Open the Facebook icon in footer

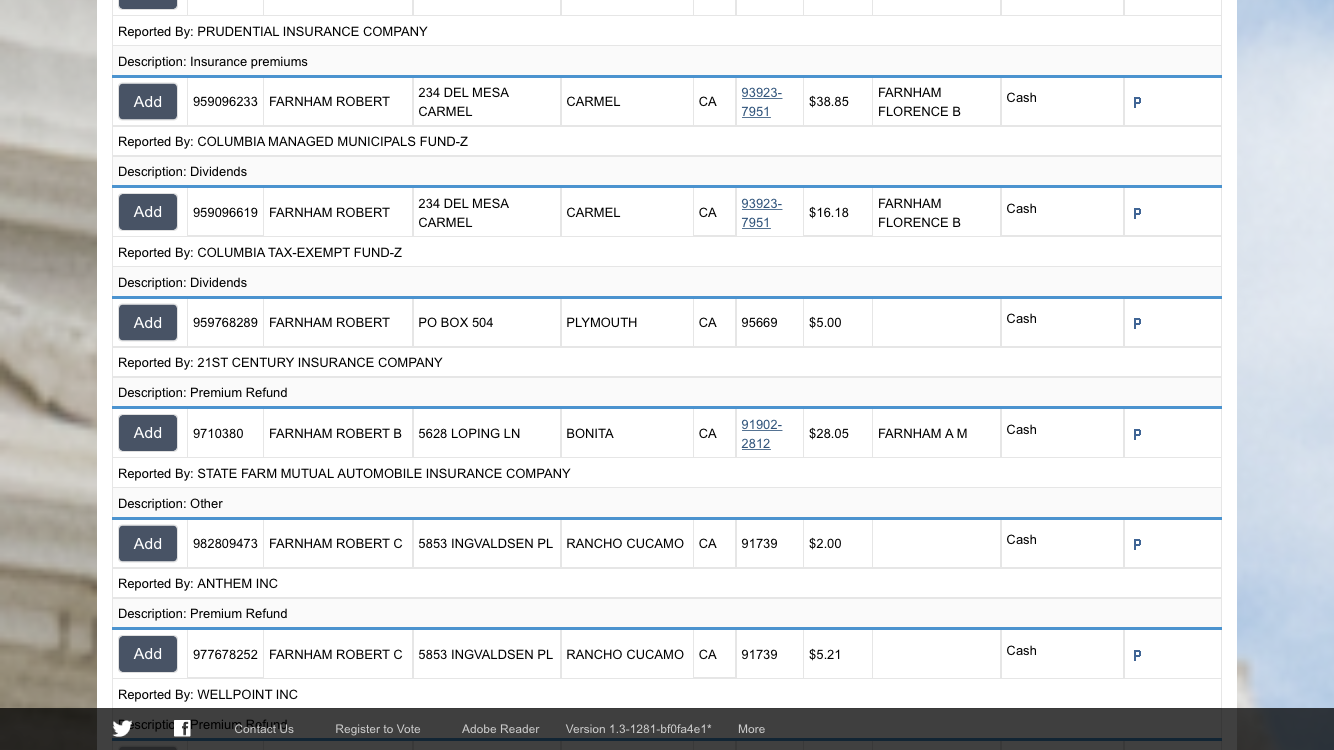click(x=182, y=729)
